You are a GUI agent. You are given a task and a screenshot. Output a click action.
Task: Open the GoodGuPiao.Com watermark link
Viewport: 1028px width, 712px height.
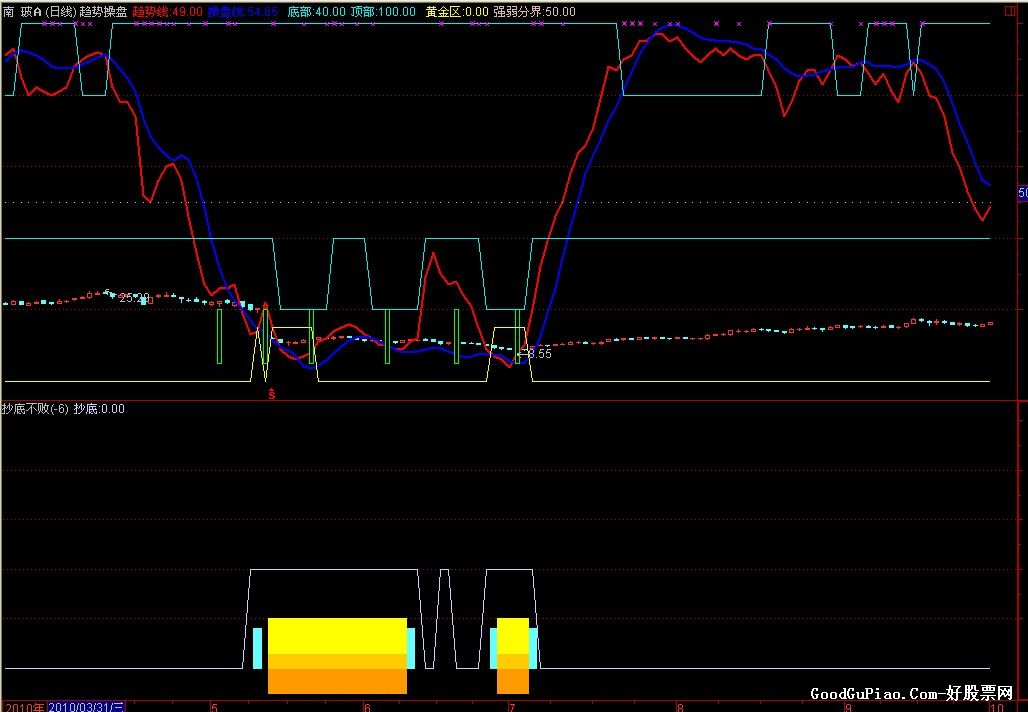(x=911, y=693)
